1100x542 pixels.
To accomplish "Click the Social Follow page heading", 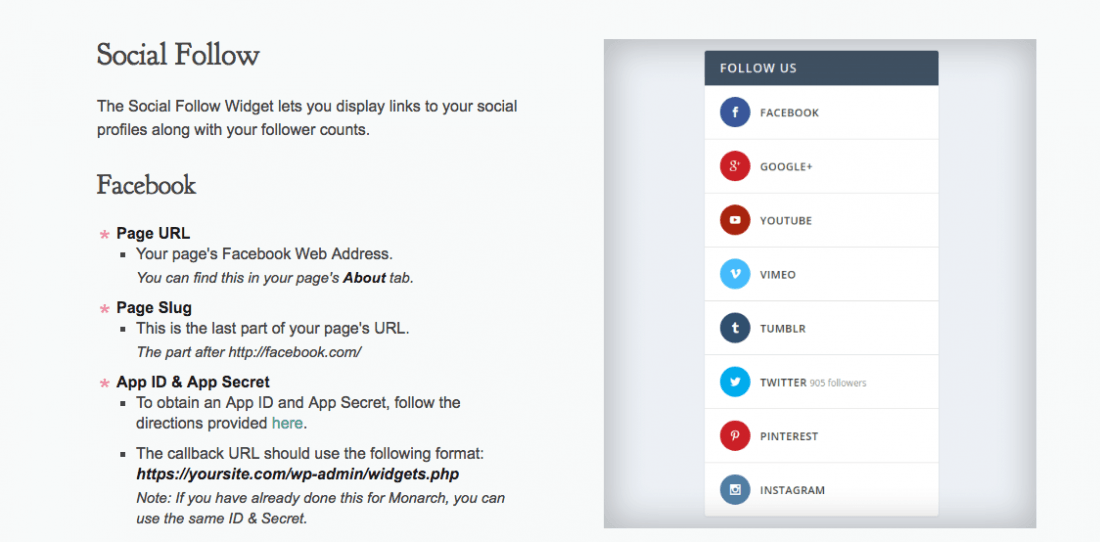I will 178,55.
